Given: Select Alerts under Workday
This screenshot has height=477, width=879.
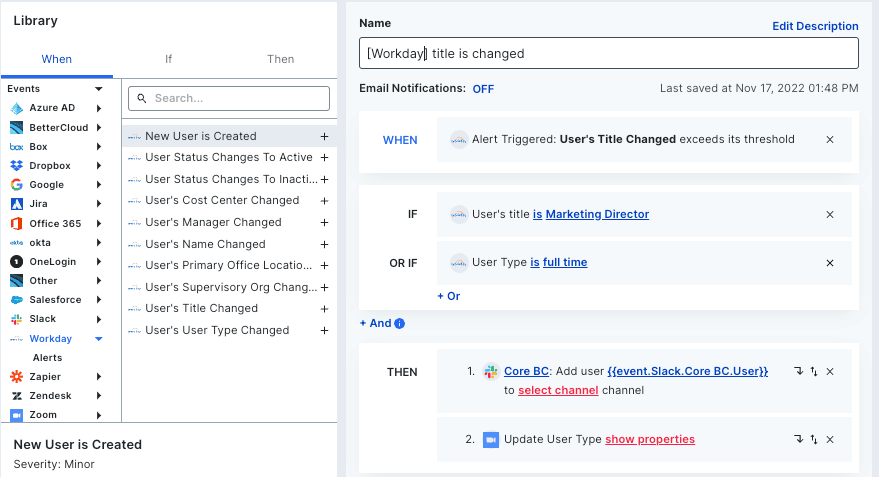Looking at the screenshot, I should tap(48, 358).
